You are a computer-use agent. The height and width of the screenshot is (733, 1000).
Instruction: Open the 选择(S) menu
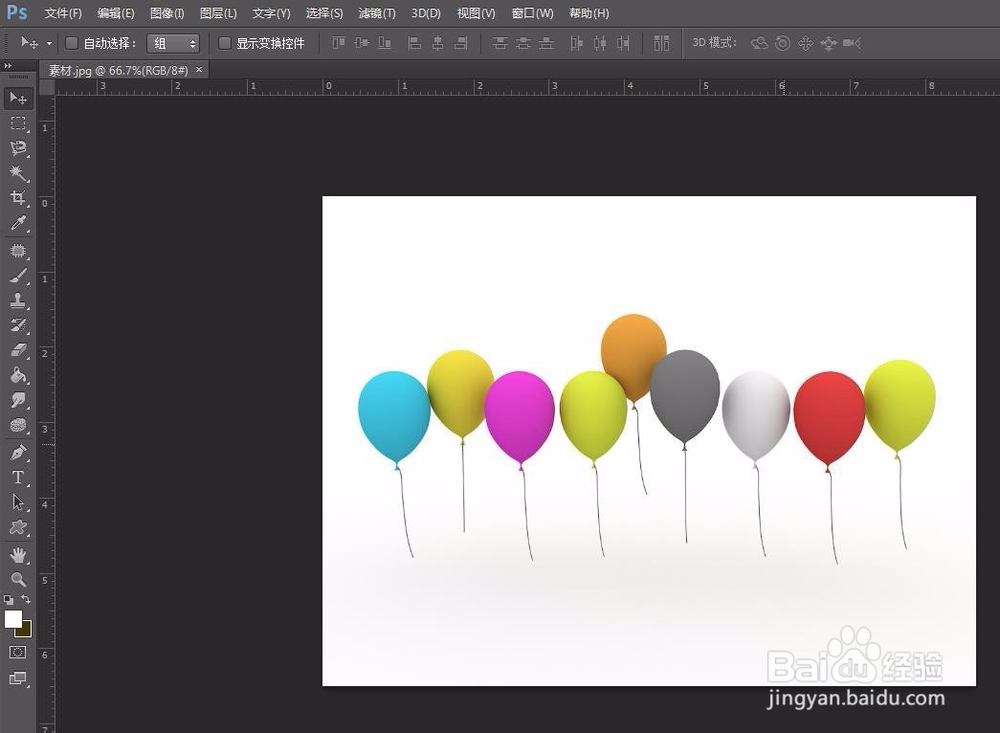point(323,13)
